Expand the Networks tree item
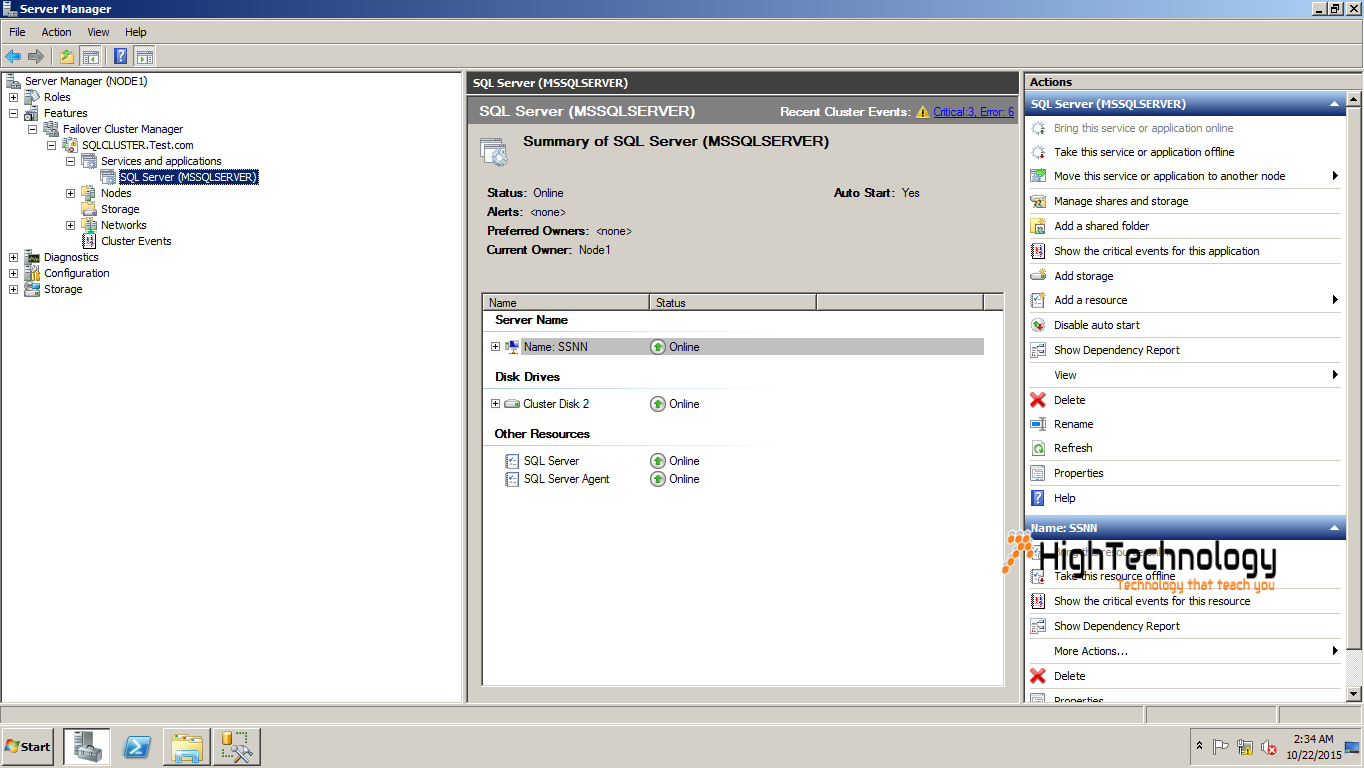 point(70,225)
